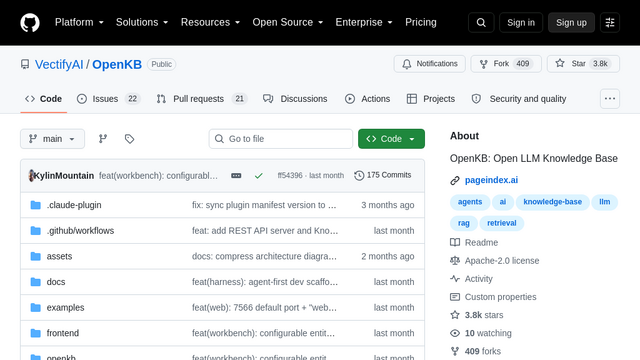Open 175 Commits history
The width and height of the screenshot is (640, 360).
click(x=383, y=175)
